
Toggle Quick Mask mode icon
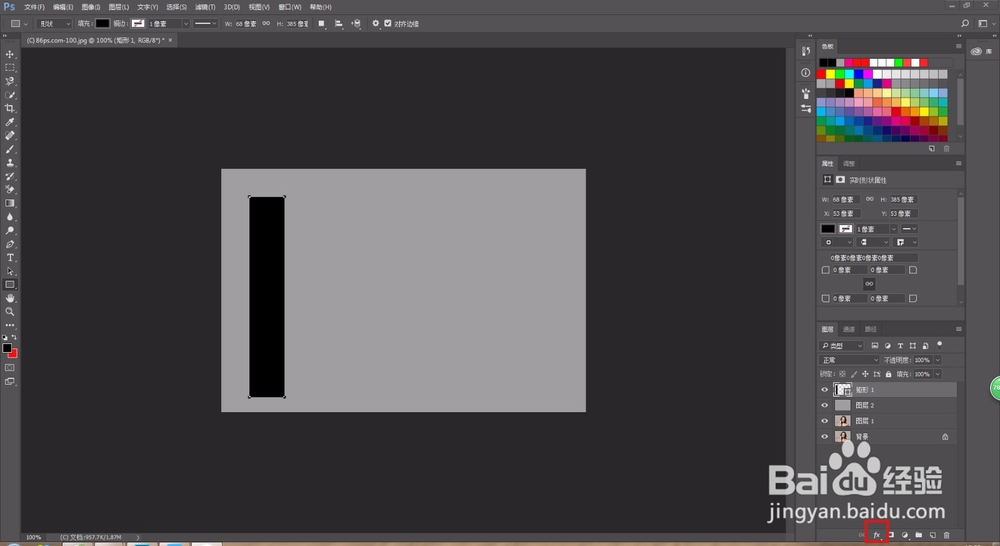click(x=10, y=367)
